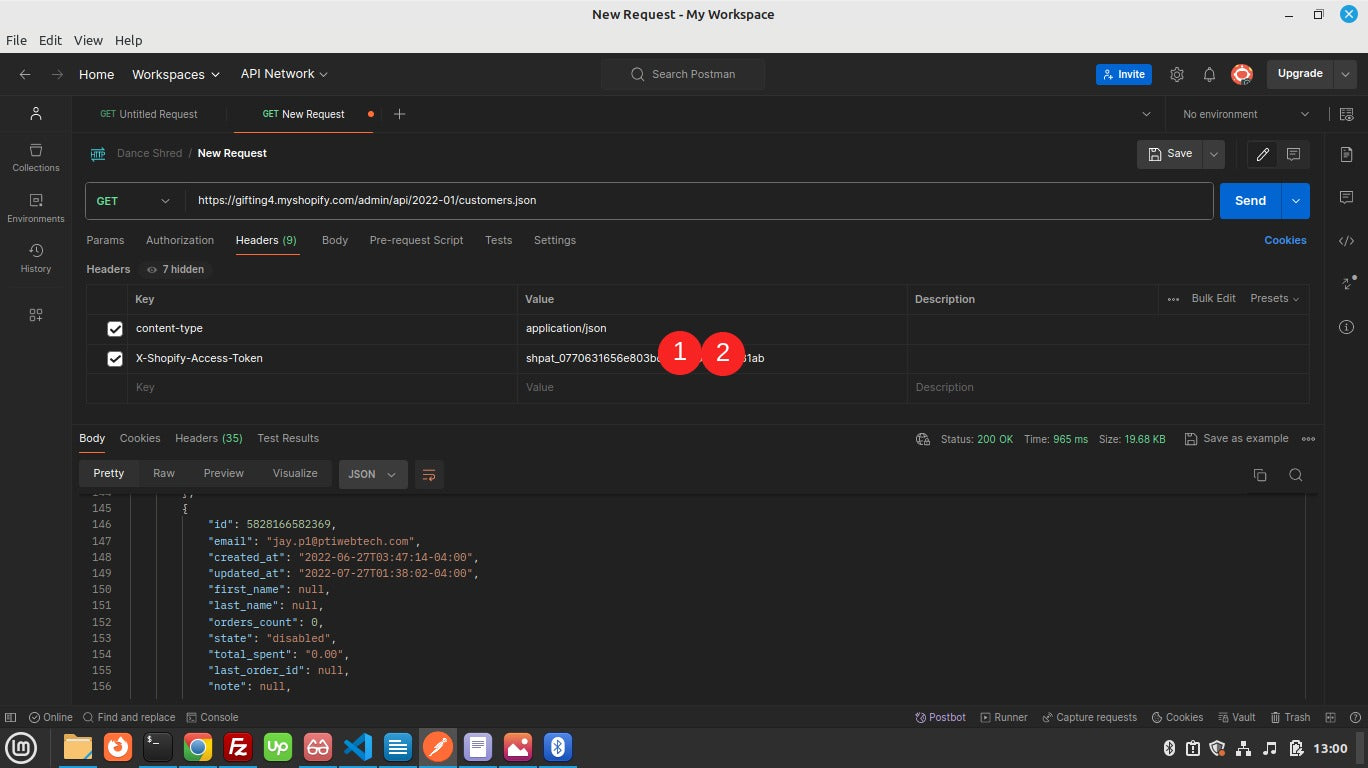Open comment mode icon next to the pencil
This screenshot has width=1368, height=768.
(x=1293, y=154)
